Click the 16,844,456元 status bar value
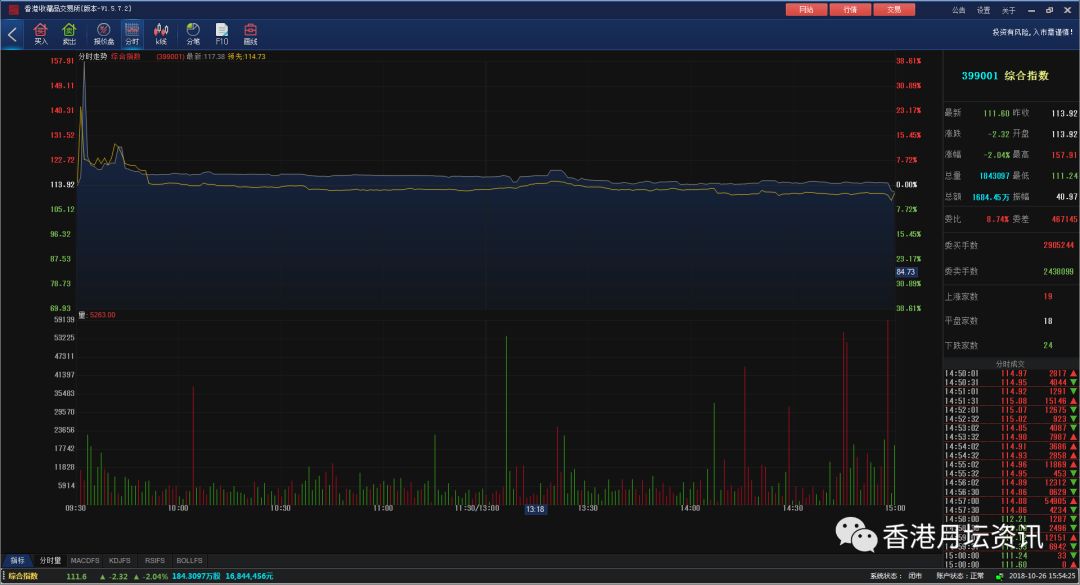 coord(249,576)
